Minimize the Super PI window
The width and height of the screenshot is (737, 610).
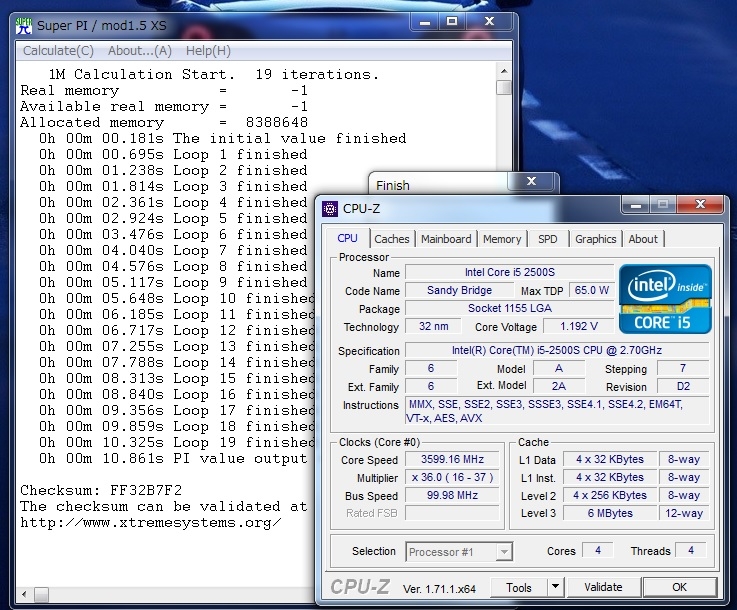(425, 22)
